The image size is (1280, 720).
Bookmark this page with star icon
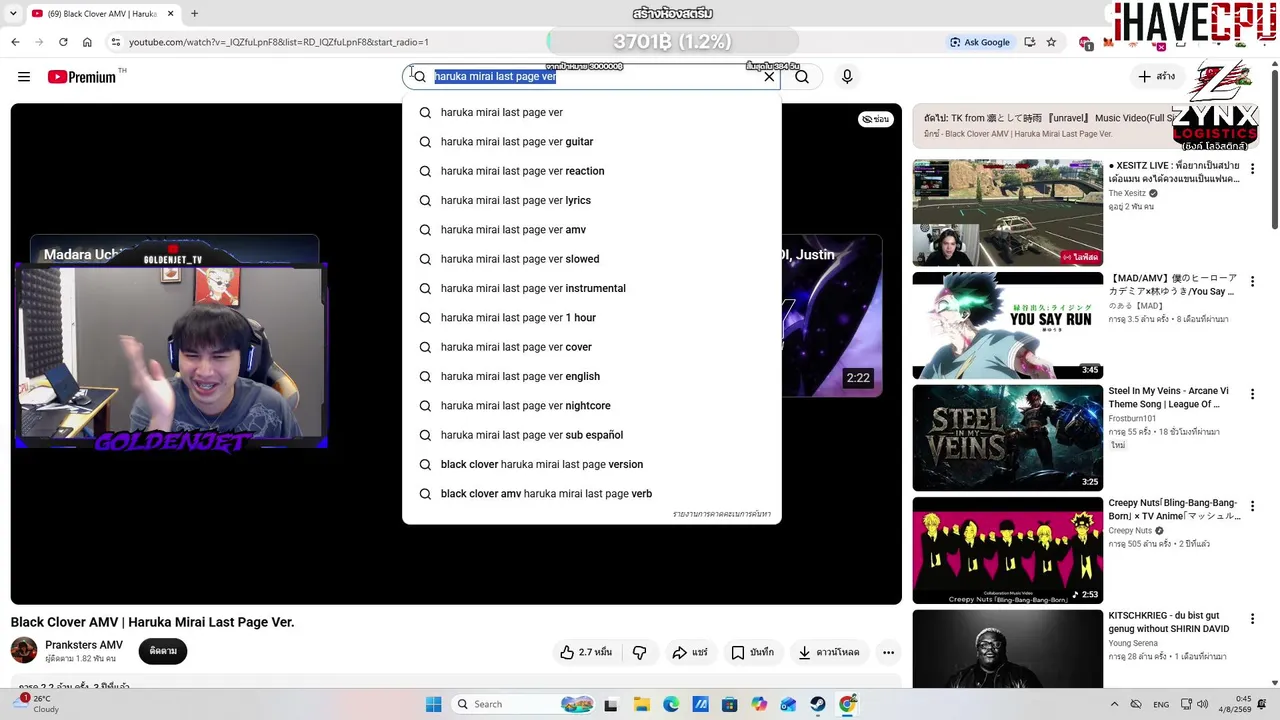1051,42
